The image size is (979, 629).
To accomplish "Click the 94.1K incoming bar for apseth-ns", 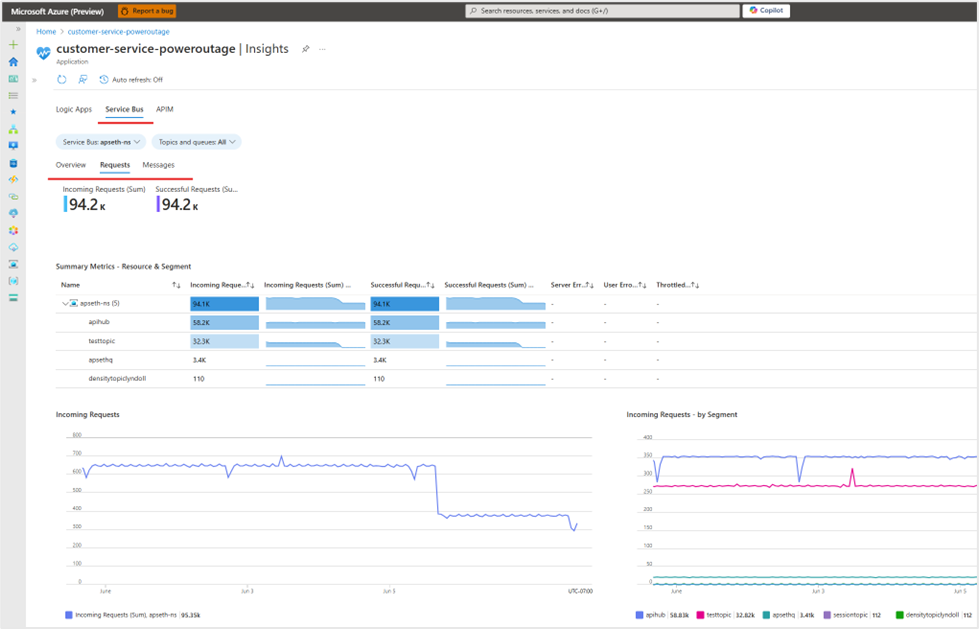I will tap(225, 304).
